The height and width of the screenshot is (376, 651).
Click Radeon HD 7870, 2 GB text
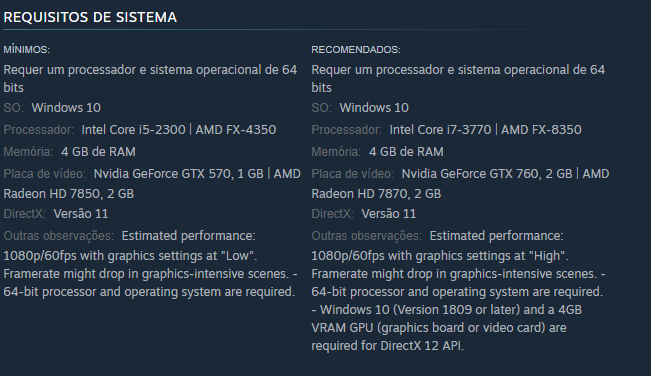(376, 193)
